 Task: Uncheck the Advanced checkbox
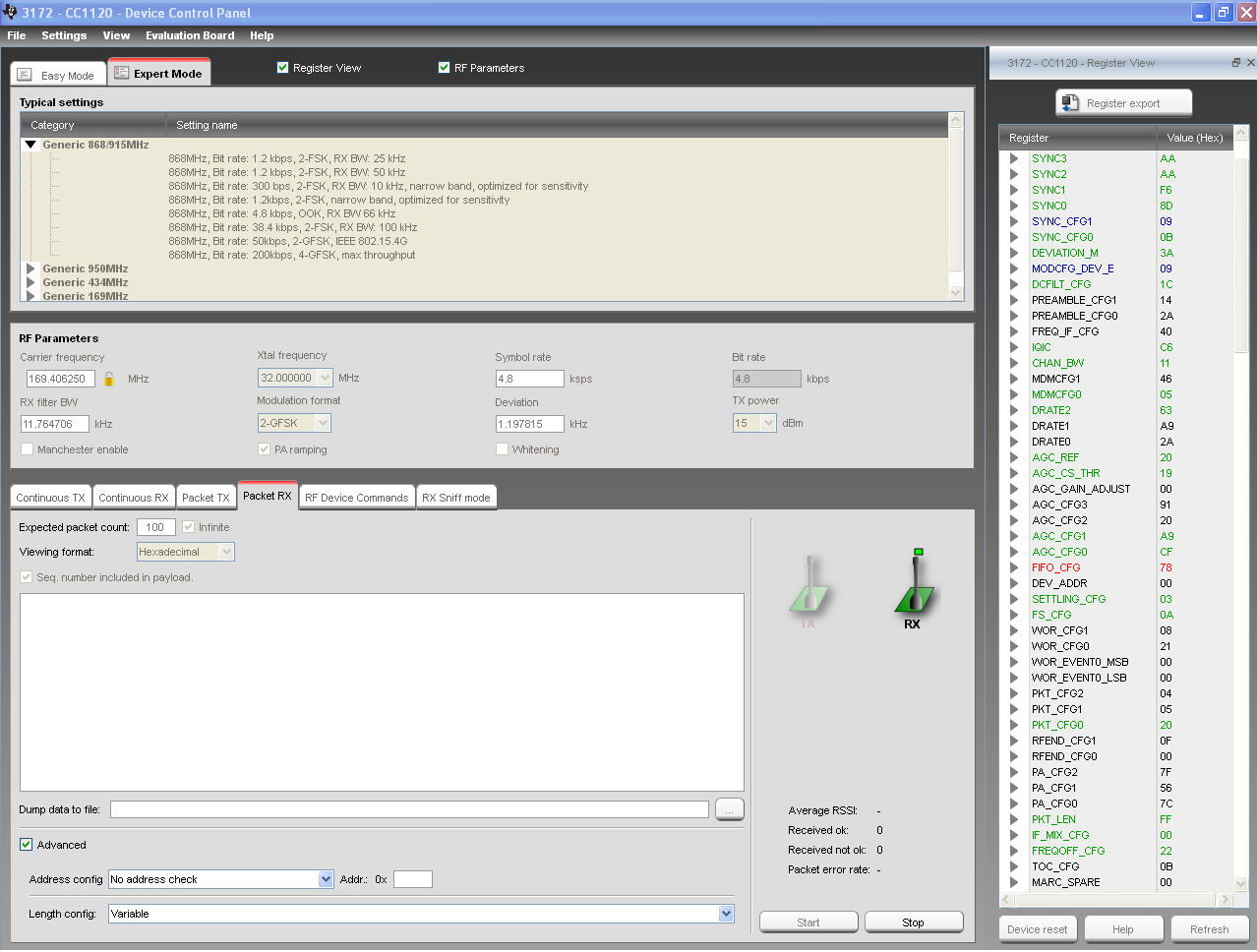tap(26, 845)
